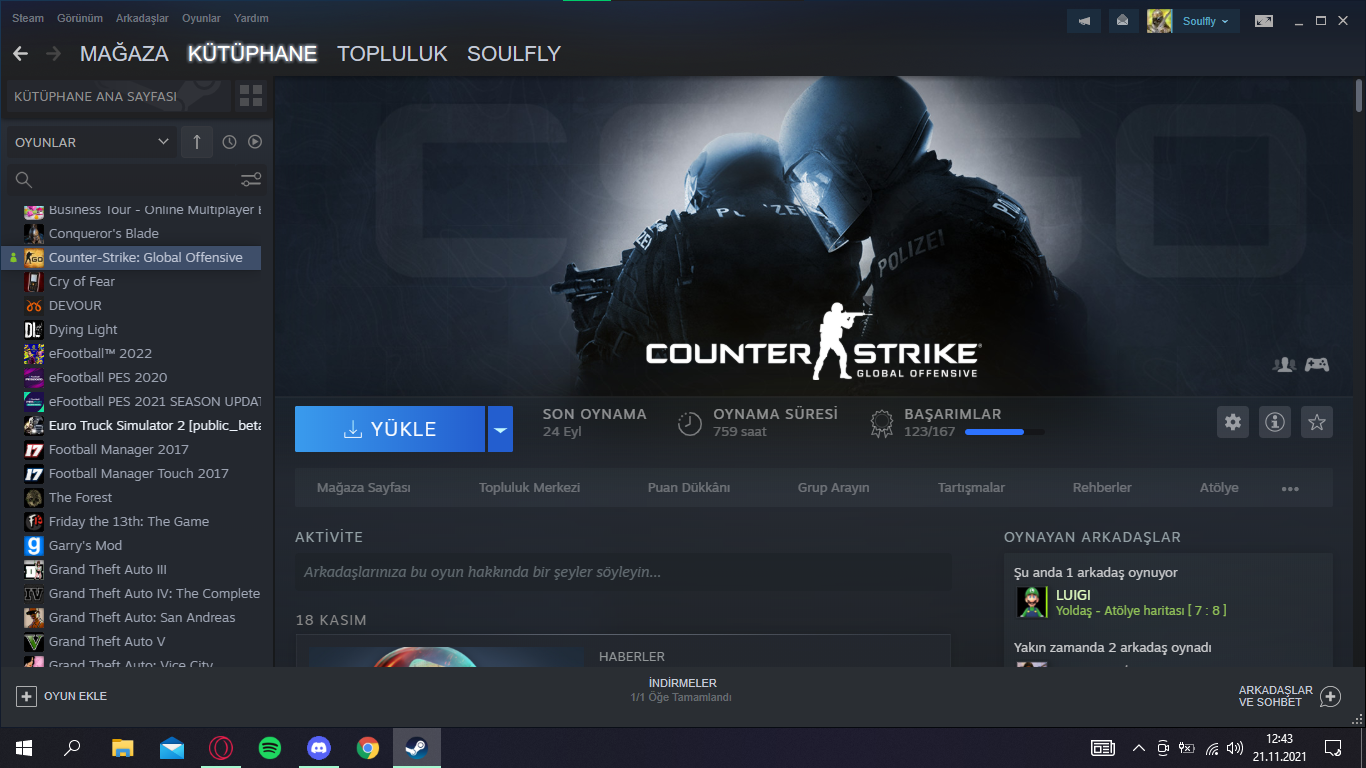Open Google Chrome from taskbar
The width and height of the screenshot is (1366, 768).
pyautogui.click(x=368, y=748)
